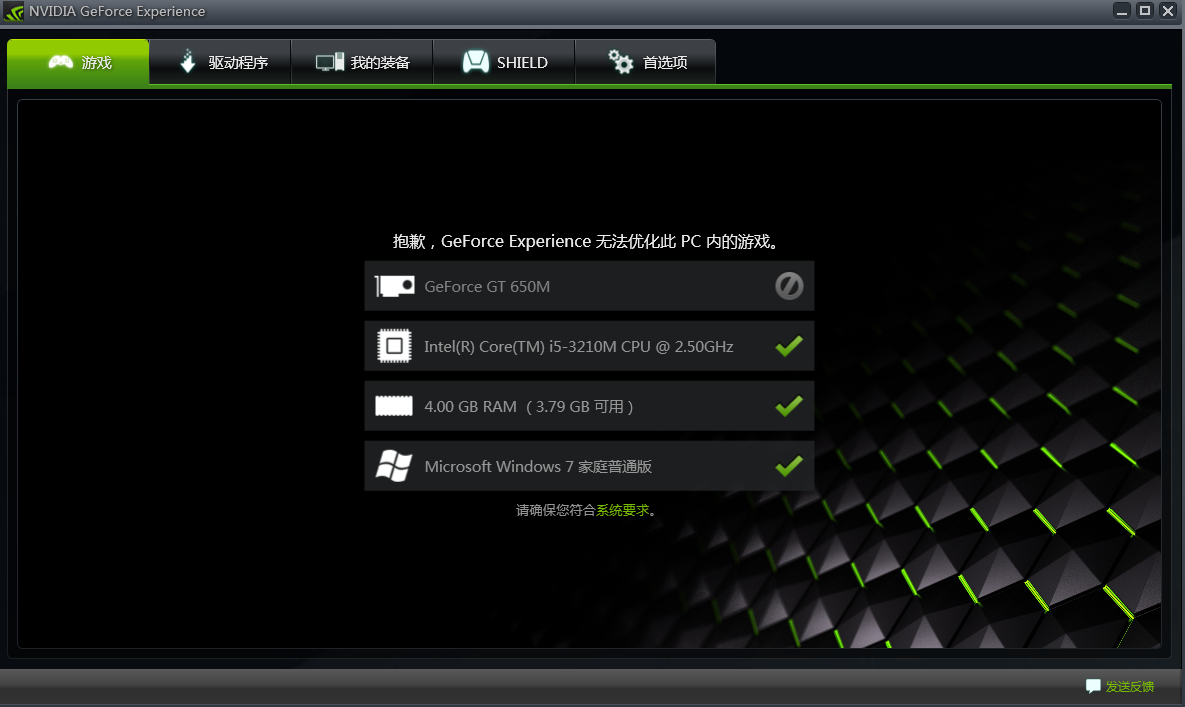
Task: Switch to the SHIELD tab
Action: point(504,62)
